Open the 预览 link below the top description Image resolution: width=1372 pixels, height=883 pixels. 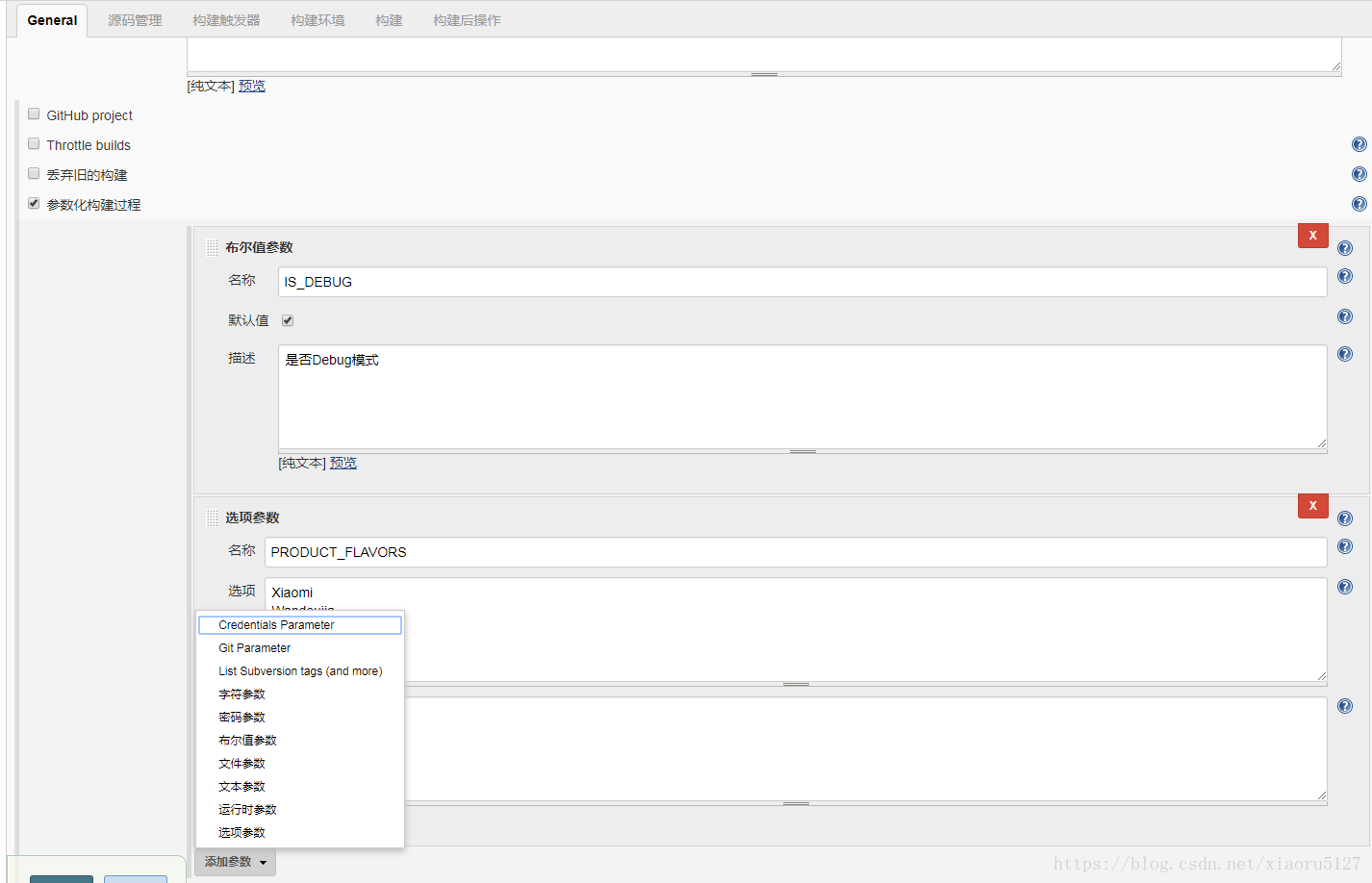pos(252,86)
